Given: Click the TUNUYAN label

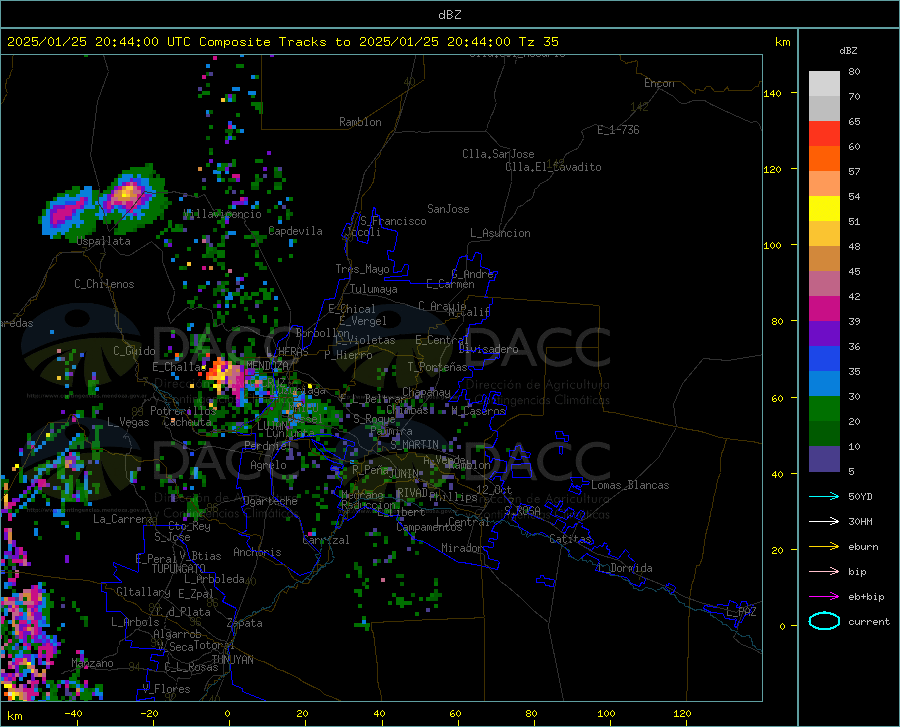Looking at the screenshot, I should [x=232, y=660].
